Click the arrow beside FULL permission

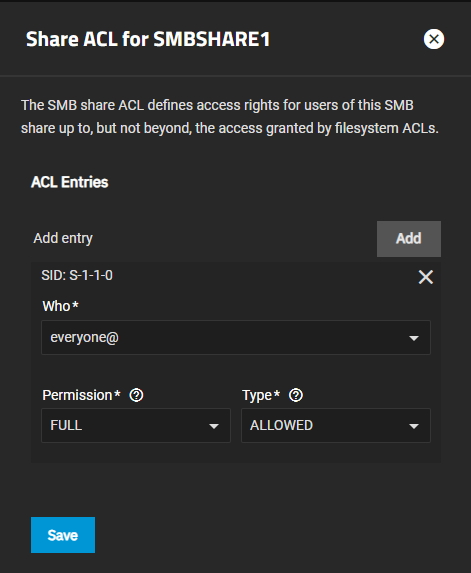[x=214, y=426]
